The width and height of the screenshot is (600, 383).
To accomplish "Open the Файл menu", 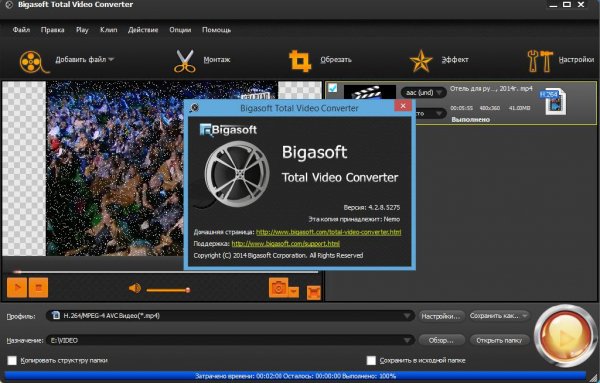I will (x=21, y=29).
